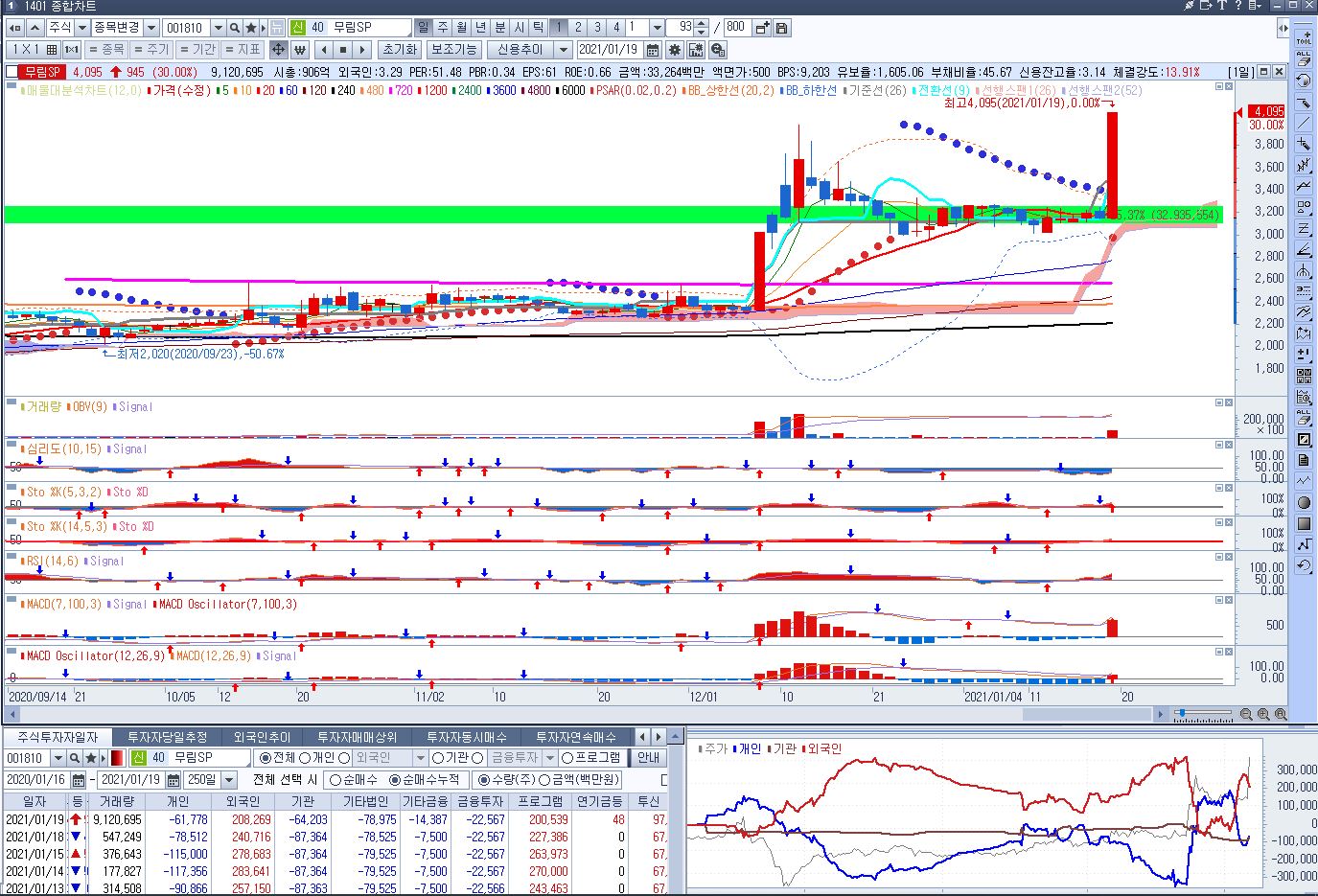The height and width of the screenshot is (896, 1318).
Task: Select the 개인 radio button
Action: click(x=307, y=758)
